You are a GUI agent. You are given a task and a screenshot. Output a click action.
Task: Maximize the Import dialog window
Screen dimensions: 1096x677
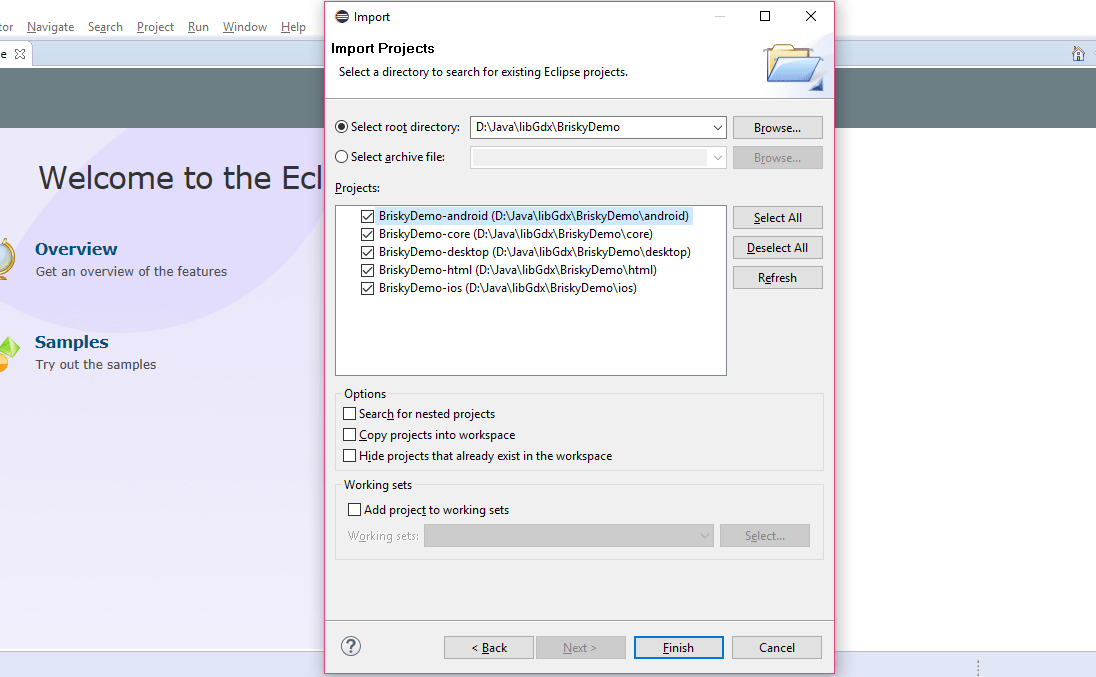click(x=765, y=16)
